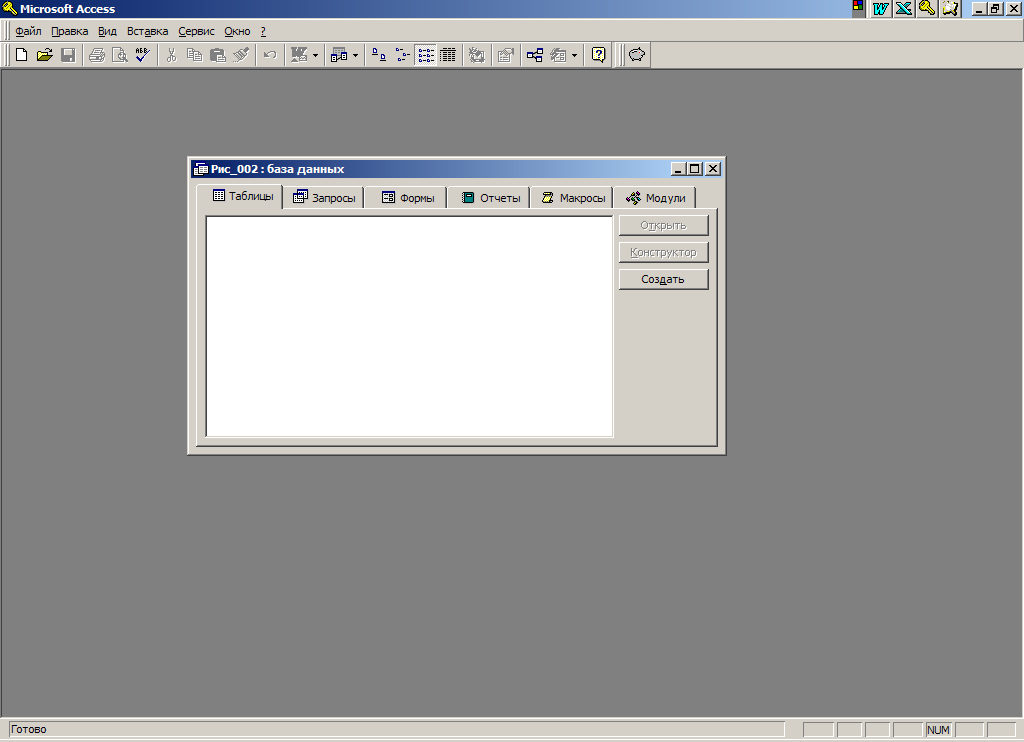Switch to the Таблицы tab
This screenshot has height=742, width=1024.
(x=240, y=196)
